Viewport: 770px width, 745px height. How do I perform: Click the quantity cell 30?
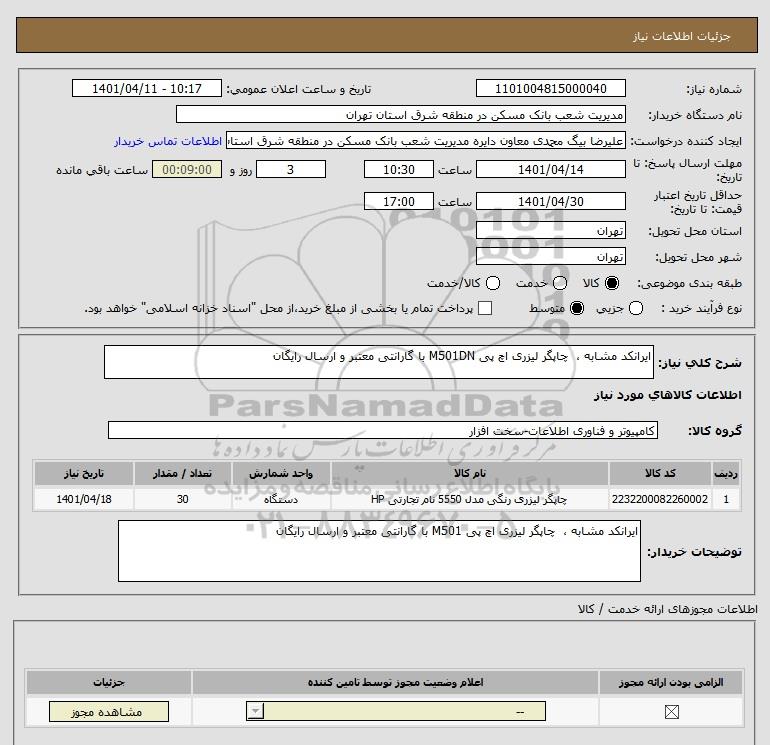click(182, 499)
